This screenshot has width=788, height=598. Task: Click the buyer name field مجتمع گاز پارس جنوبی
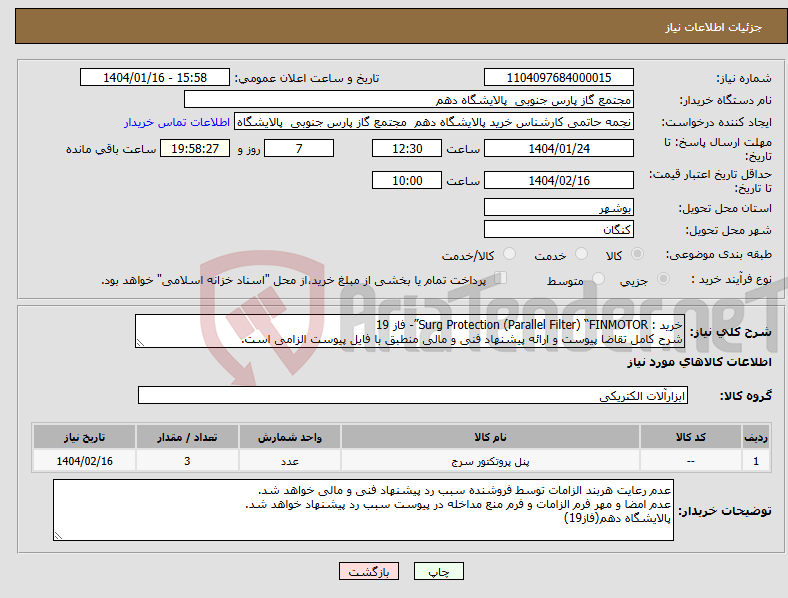[x=409, y=99]
